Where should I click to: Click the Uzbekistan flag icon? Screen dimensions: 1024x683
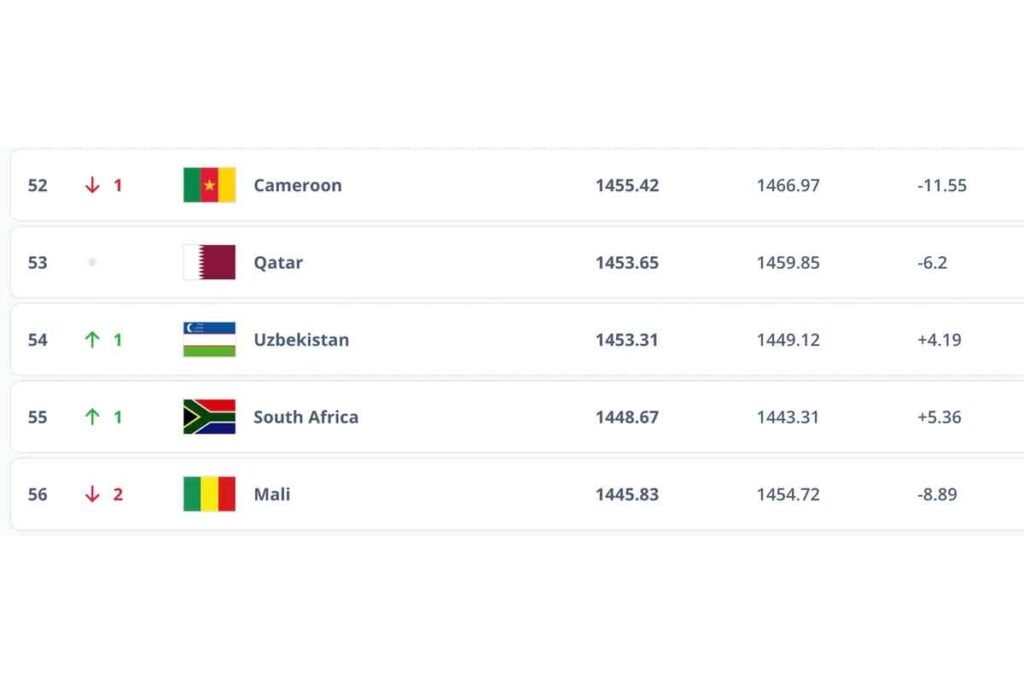pyautogui.click(x=209, y=340)
